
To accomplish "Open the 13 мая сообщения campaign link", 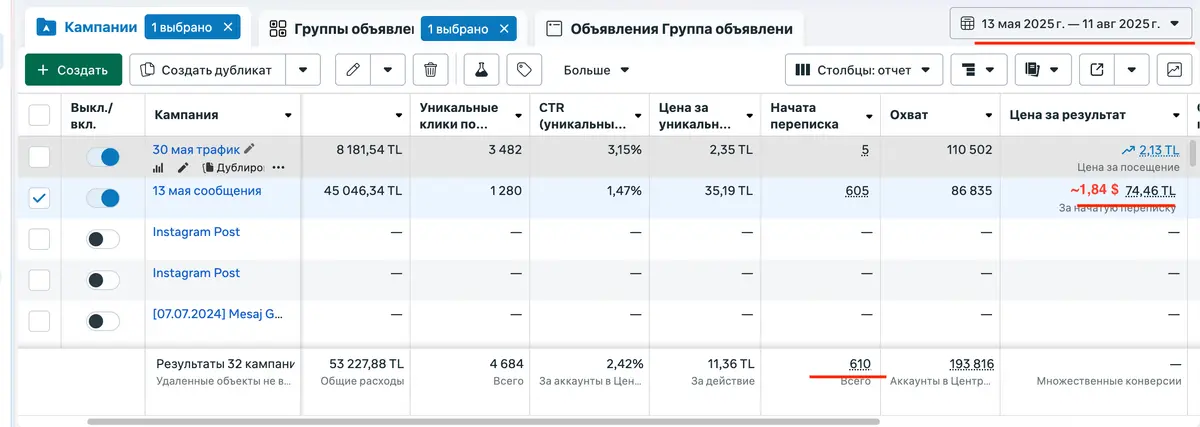I will point(207,190).
